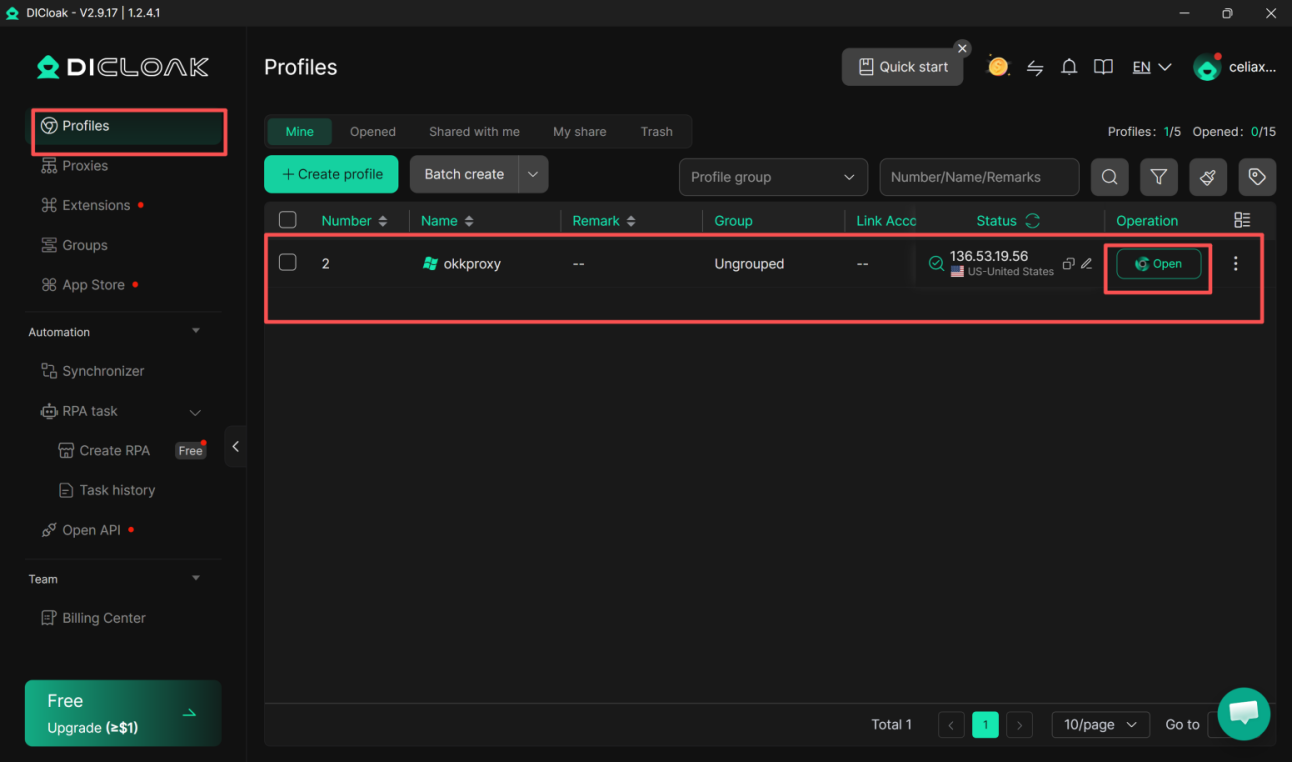Switch to the Opened tab
Screen dimensions: 1293x762
tap(373, 131)
